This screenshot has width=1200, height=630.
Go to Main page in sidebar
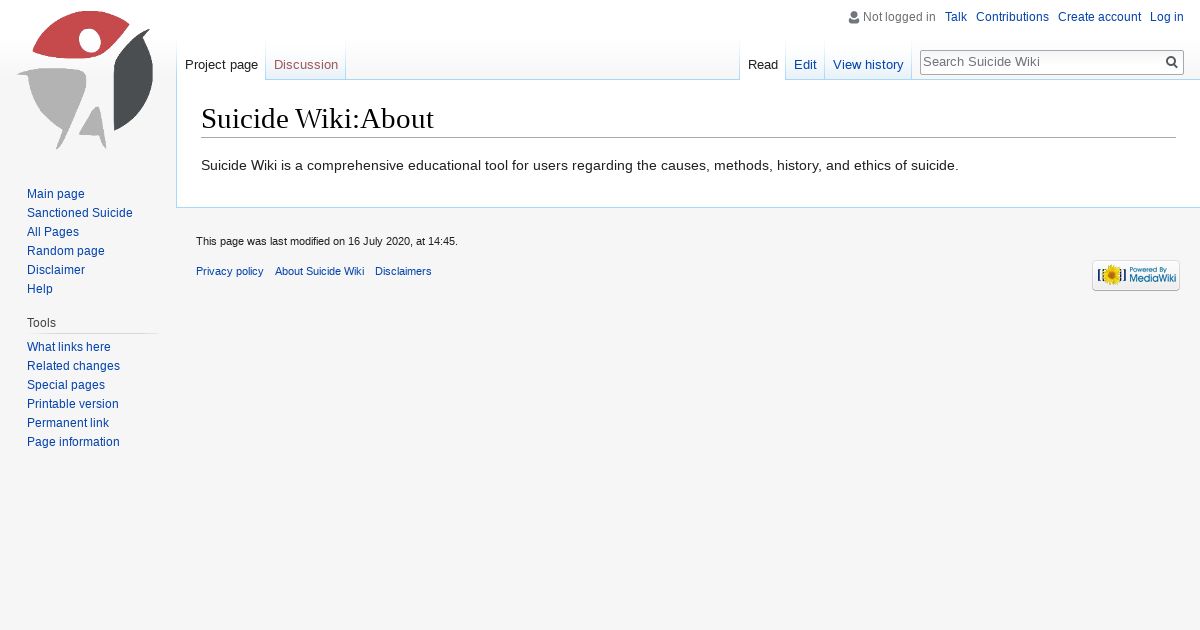[x=56, y=194]
